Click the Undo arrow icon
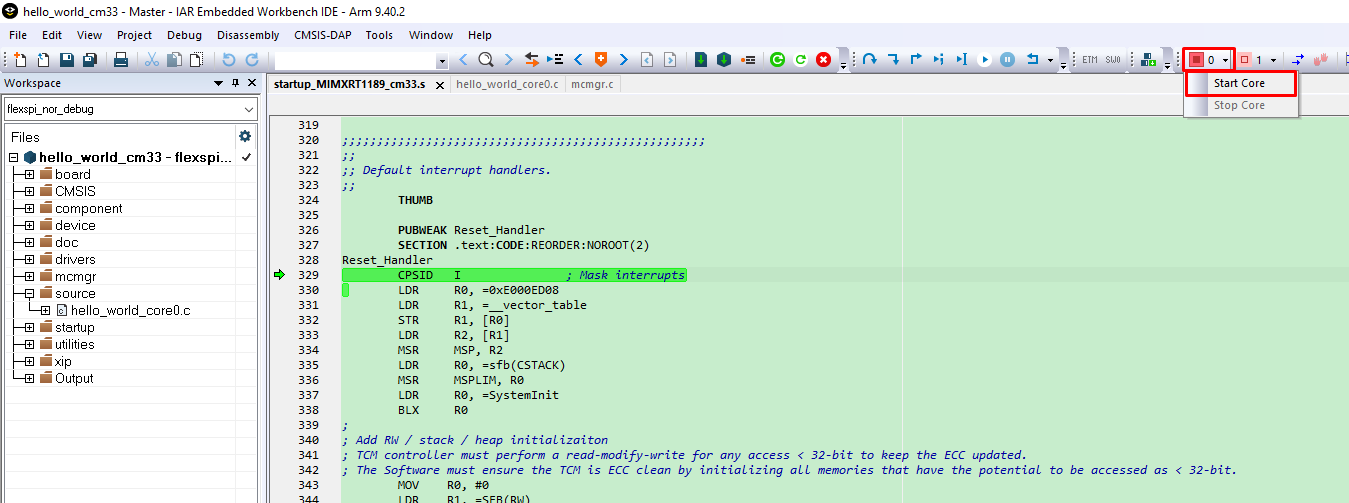This screenshot has height=503, width=1349. (228, 60)
